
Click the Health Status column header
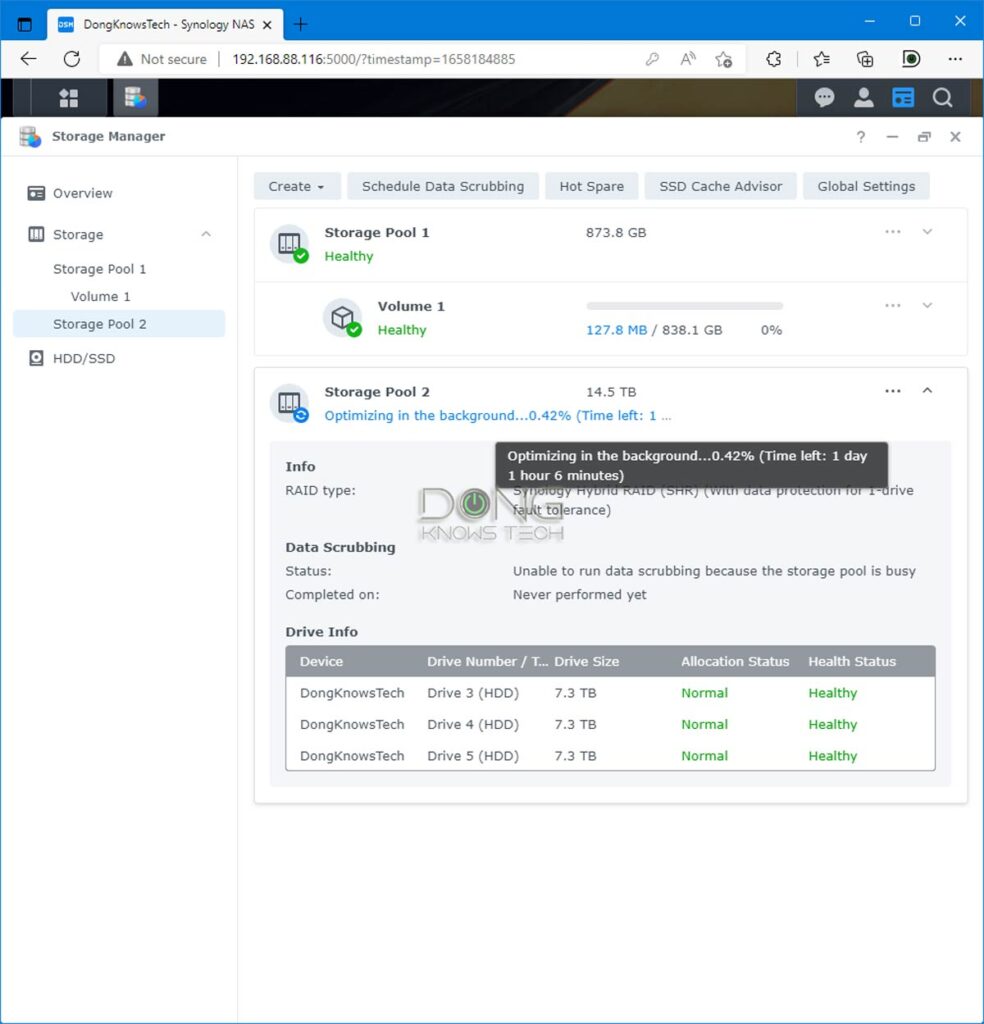click(x=852, y=662)
